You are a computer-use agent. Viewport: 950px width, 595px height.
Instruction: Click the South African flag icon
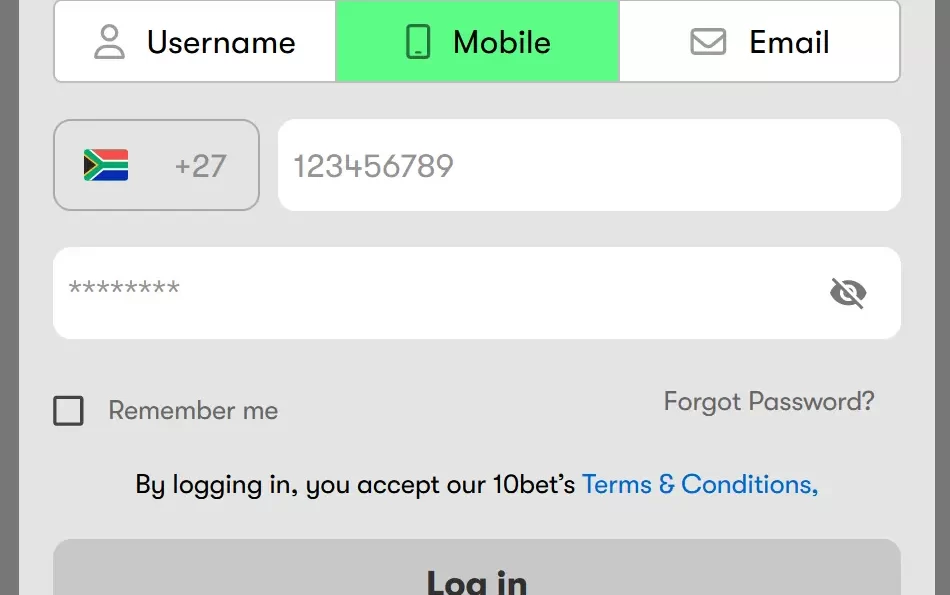pos(106,165)
